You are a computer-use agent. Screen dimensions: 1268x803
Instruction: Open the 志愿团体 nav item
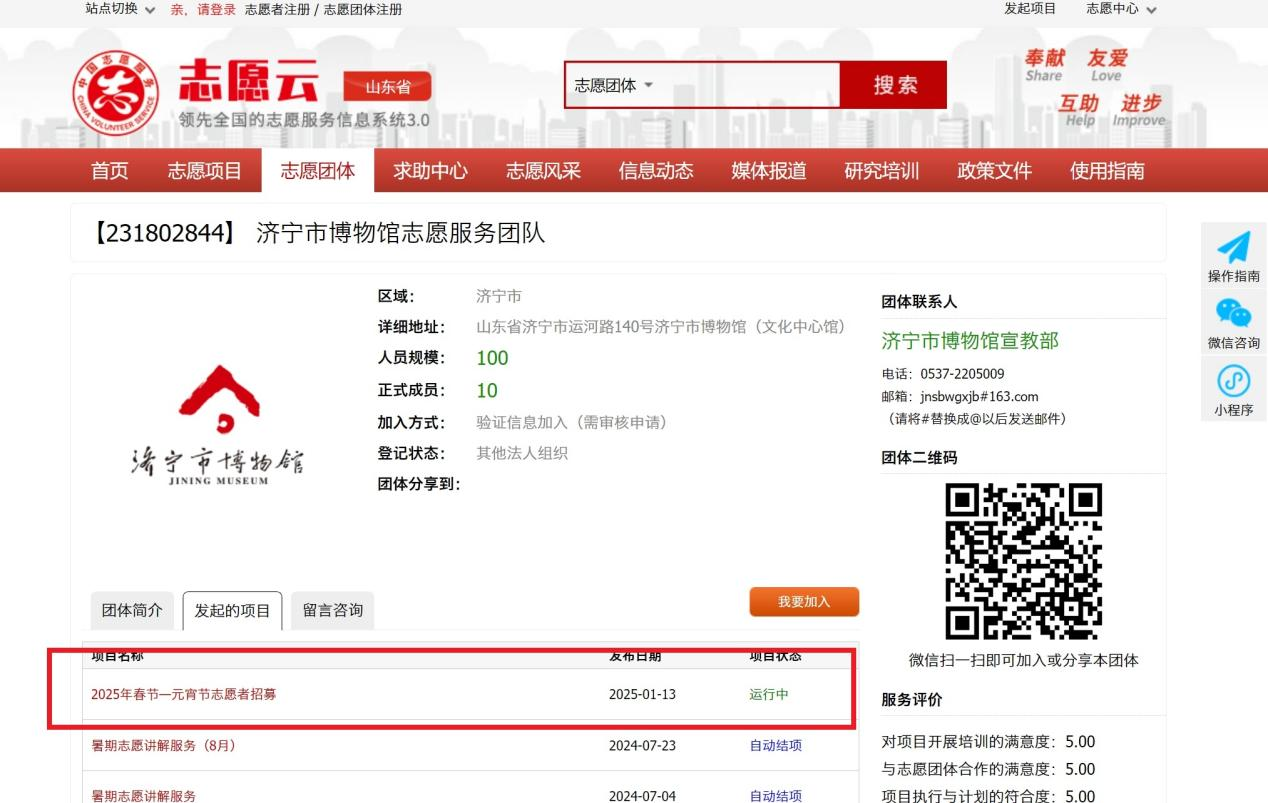point(318,171)
